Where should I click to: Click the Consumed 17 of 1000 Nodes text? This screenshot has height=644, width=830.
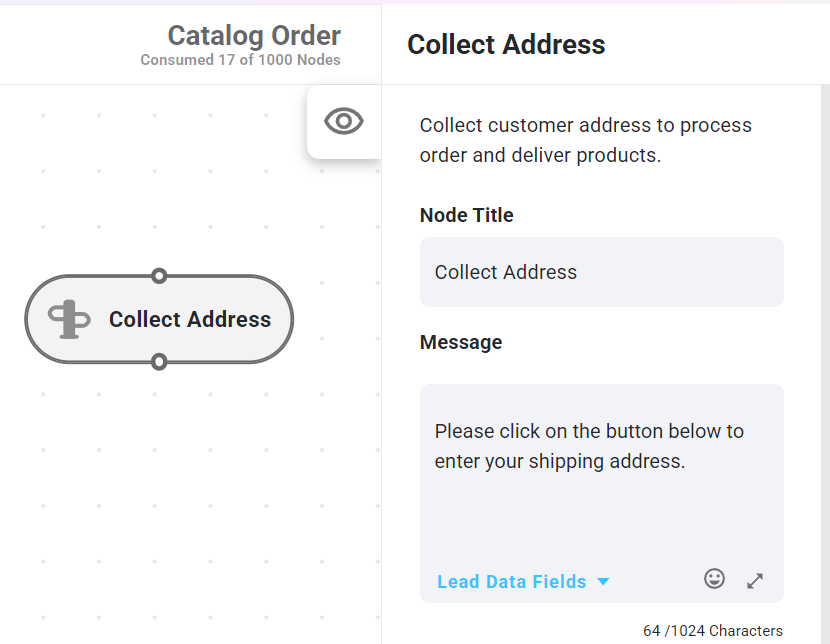pos(240,60)
